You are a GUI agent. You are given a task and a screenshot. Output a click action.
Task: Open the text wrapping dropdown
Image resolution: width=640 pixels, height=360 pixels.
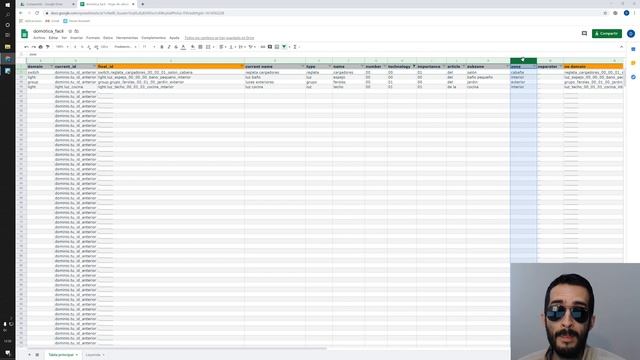point(242,47)
